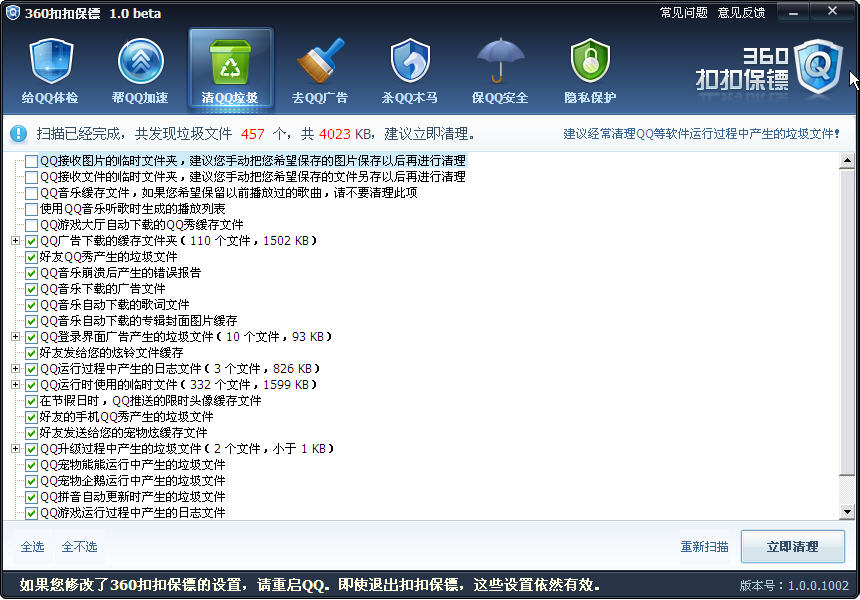
Task: Select the 杀QQ木马 horse shield icon
Action: 410,63
